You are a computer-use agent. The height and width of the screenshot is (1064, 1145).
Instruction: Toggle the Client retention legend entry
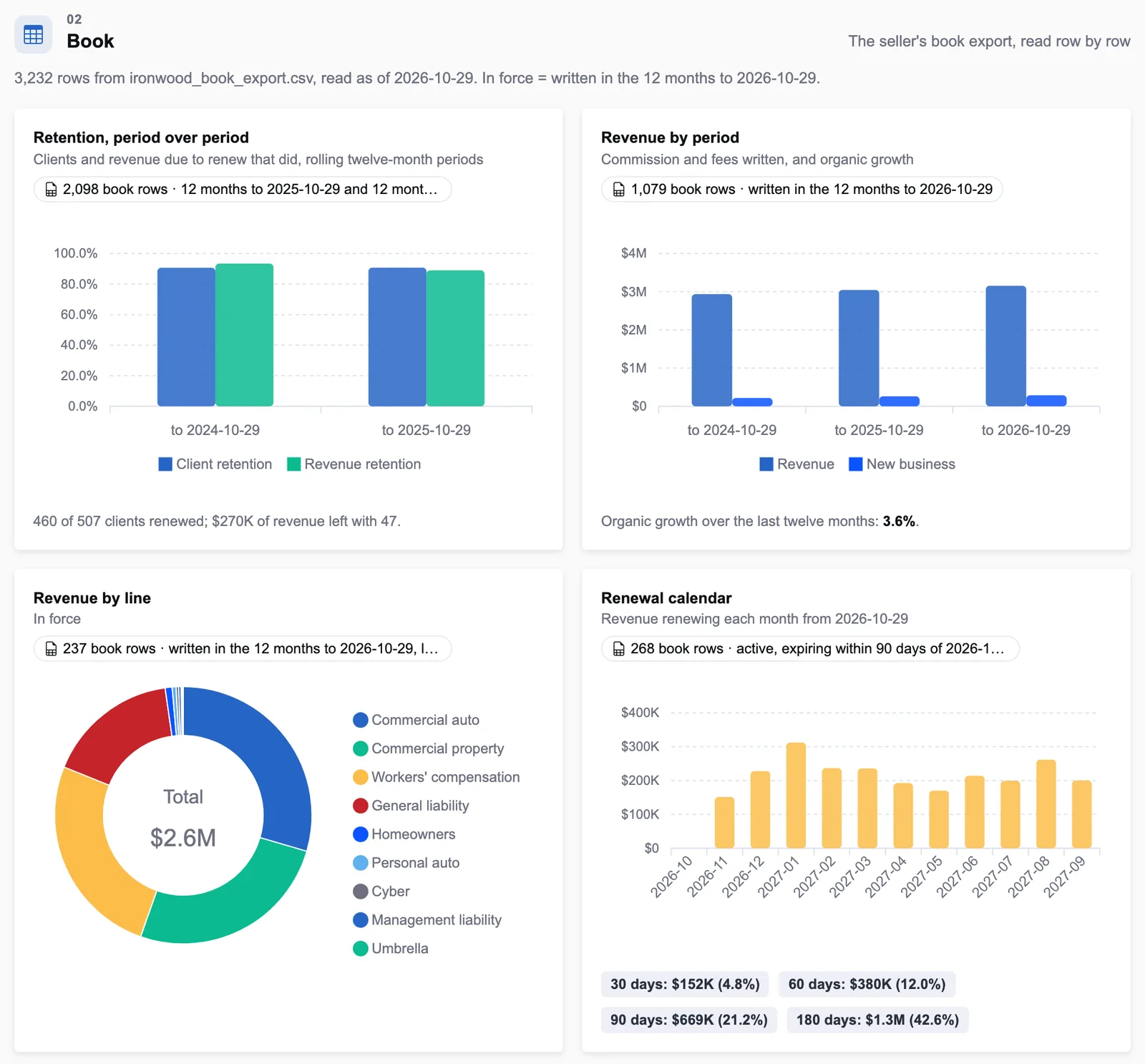(x=215, y=464)
